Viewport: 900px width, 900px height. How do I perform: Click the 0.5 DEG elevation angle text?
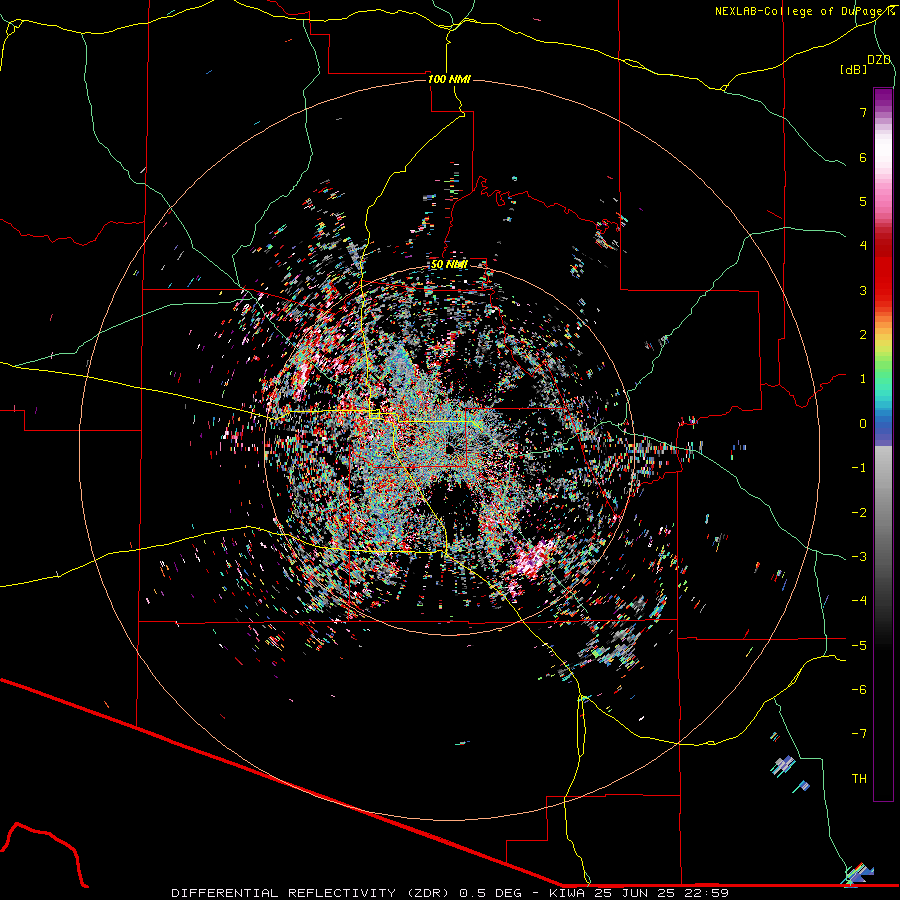tap(490, 893)
